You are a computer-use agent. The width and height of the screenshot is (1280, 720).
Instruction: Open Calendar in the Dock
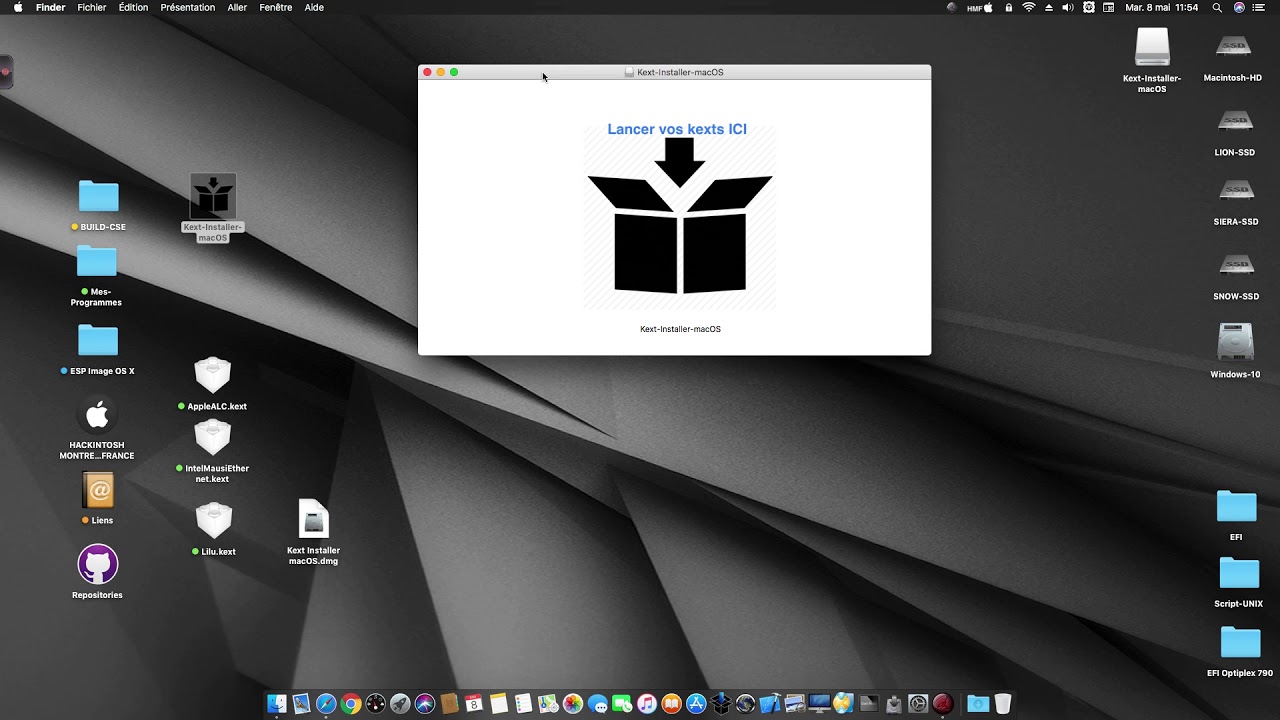point(474,703)
